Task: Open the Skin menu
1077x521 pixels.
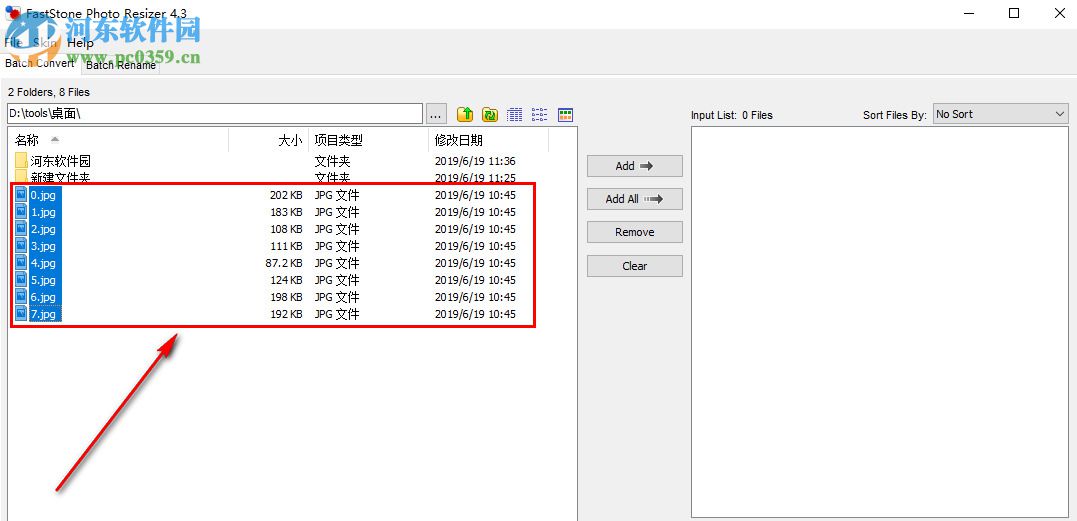Action: tap(45, 43)
